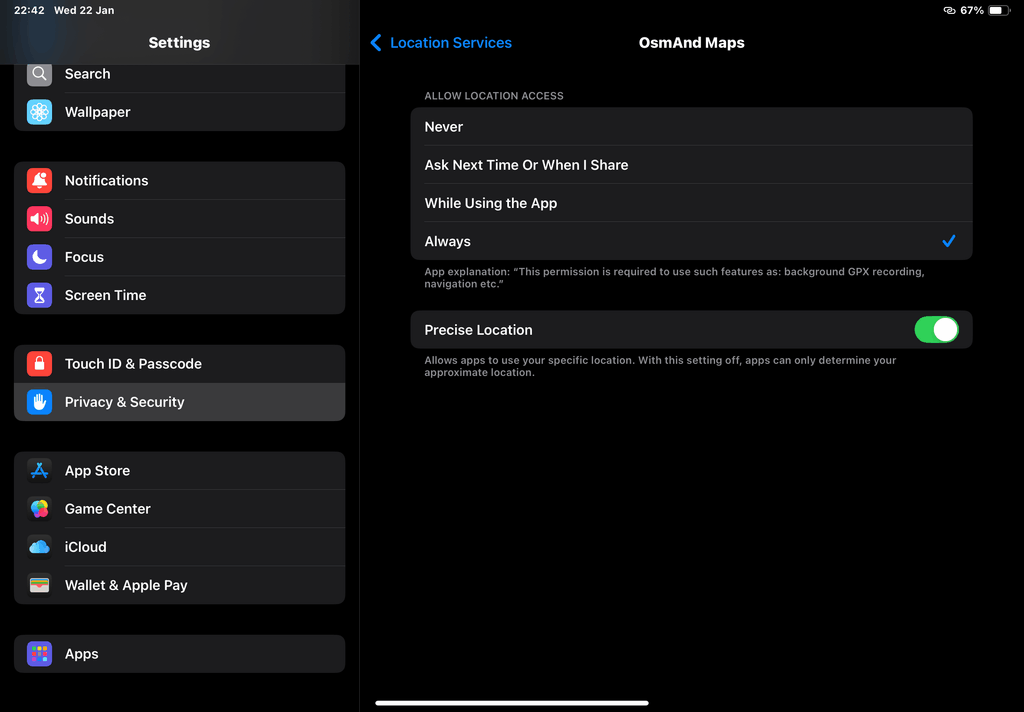Tap the blue checkmark beside Always
The height and width of the screenshot is (712, 1024).
pos(949,241)
